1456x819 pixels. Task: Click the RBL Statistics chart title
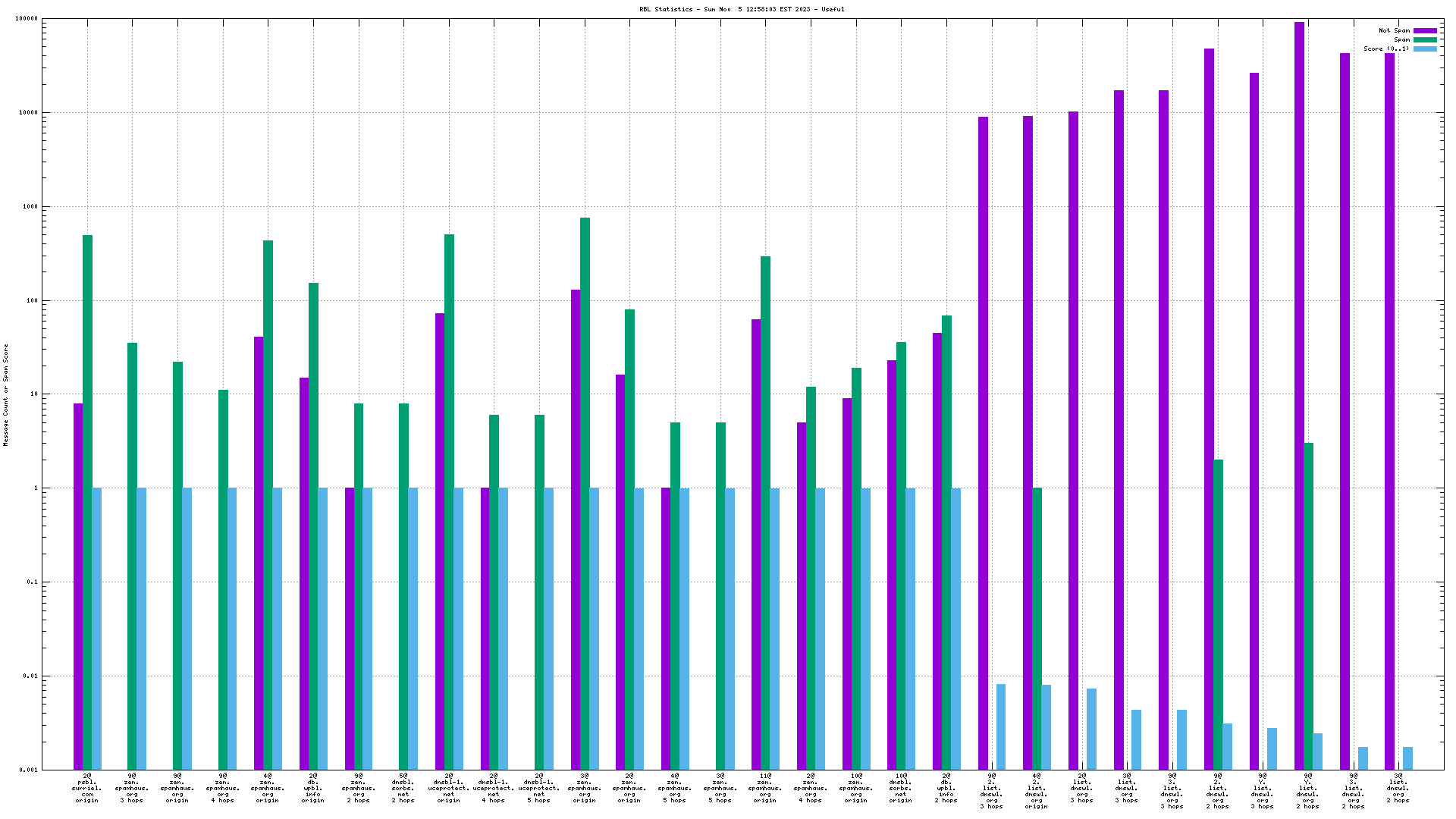pyautogui.click(x=741, y=9)
